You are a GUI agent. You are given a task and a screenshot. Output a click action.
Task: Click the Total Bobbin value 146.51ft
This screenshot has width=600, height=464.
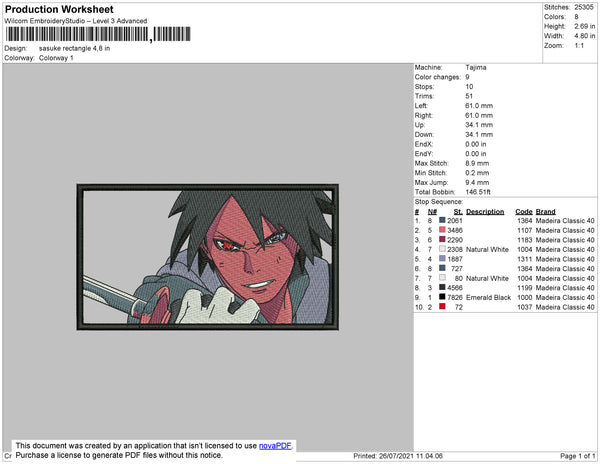point(478,192)
